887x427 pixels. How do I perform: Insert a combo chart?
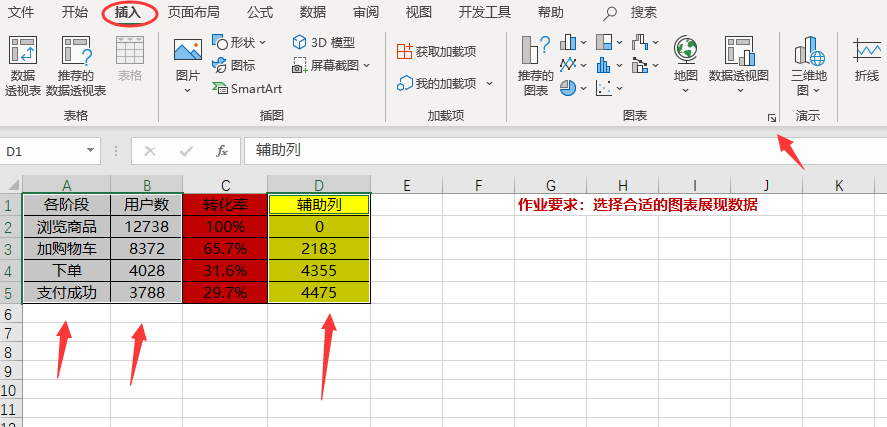(x=640, y=65)
